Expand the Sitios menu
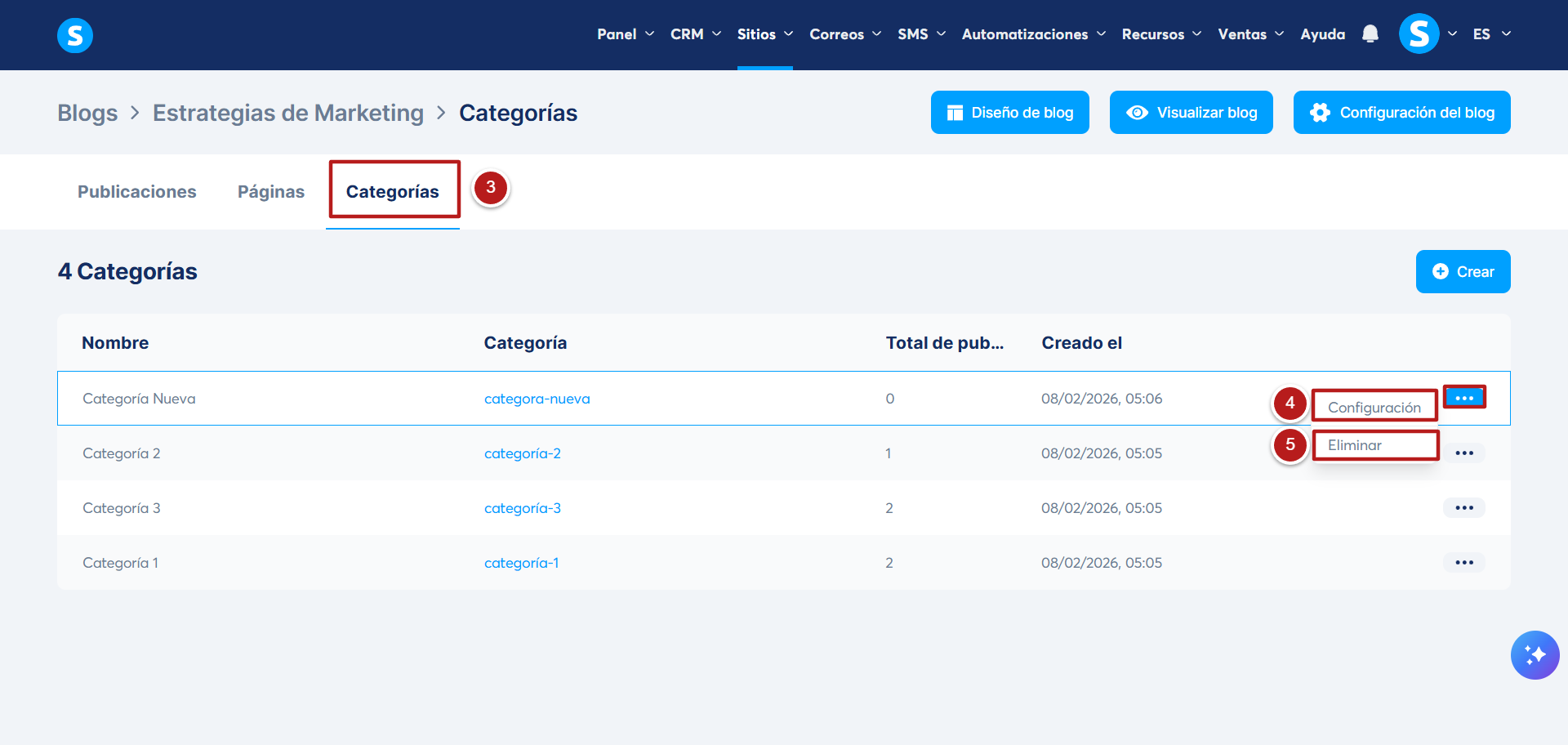Viewport: 1568px width, 745px height. 765,34
